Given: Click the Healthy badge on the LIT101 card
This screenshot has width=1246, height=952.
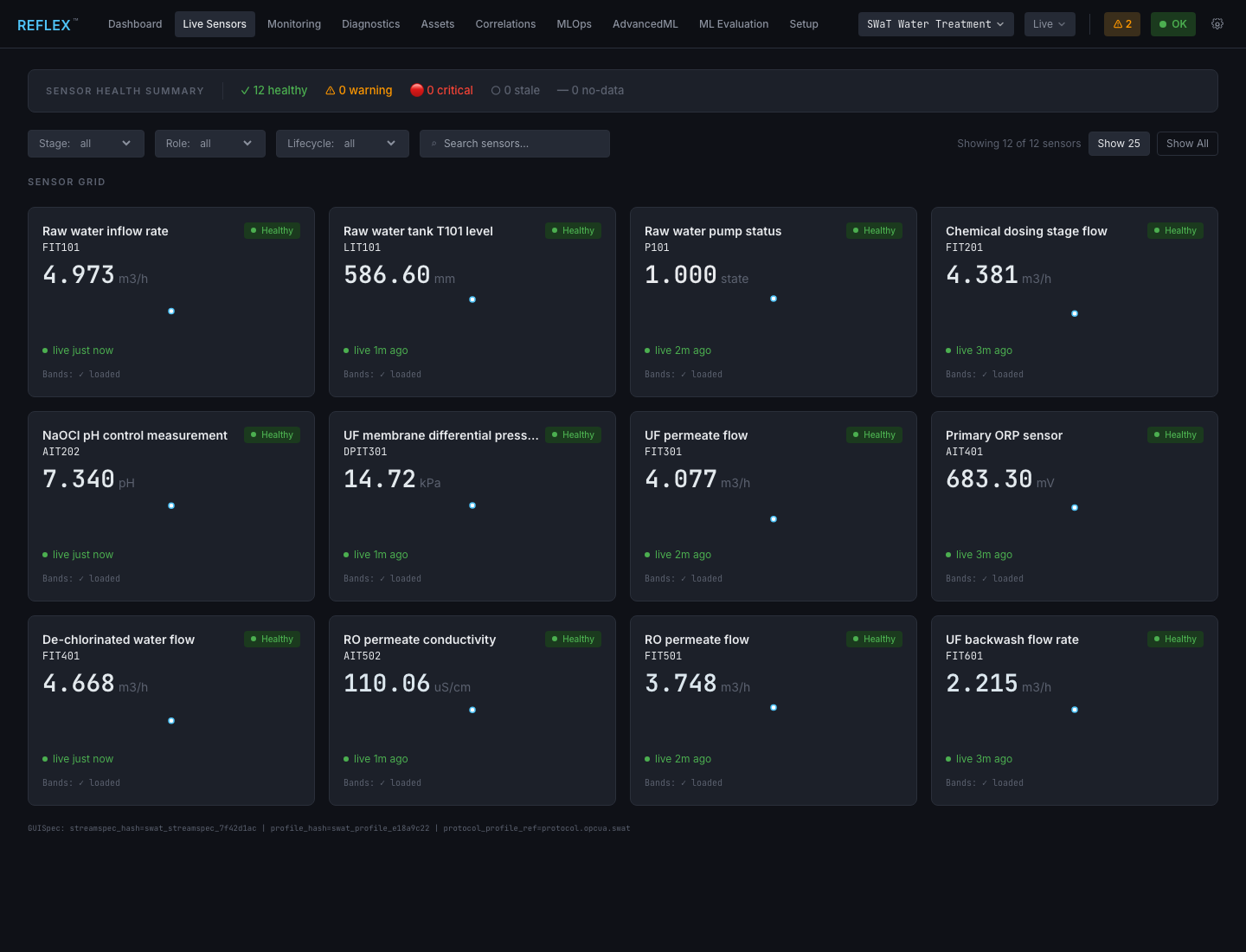Looking at the screenshot, I should [573, 230].
